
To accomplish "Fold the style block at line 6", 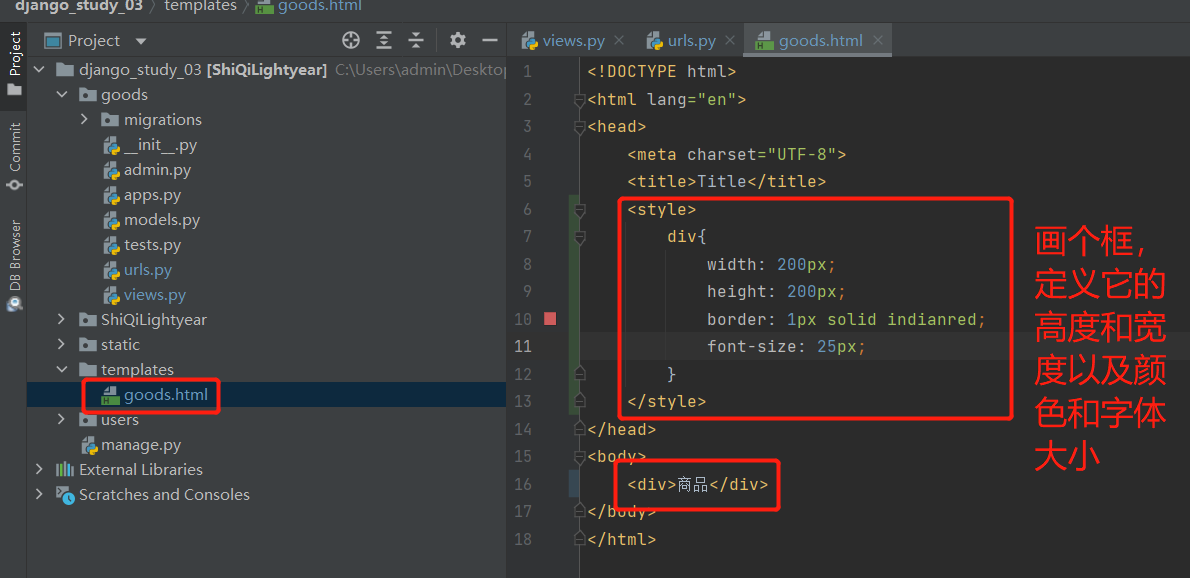I will click(x=580, y=209).
